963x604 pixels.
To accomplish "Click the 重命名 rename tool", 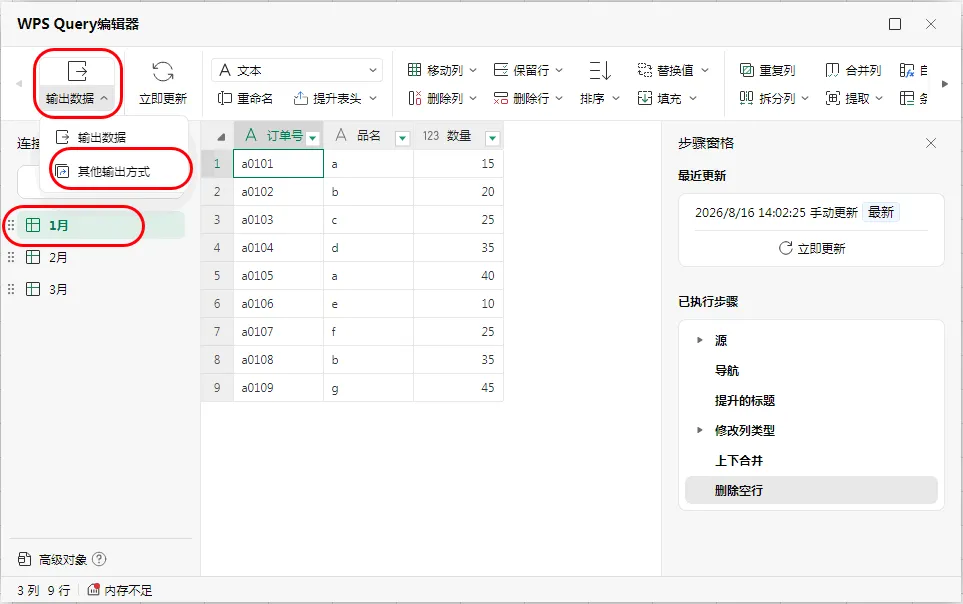I will tap(246, 98).
